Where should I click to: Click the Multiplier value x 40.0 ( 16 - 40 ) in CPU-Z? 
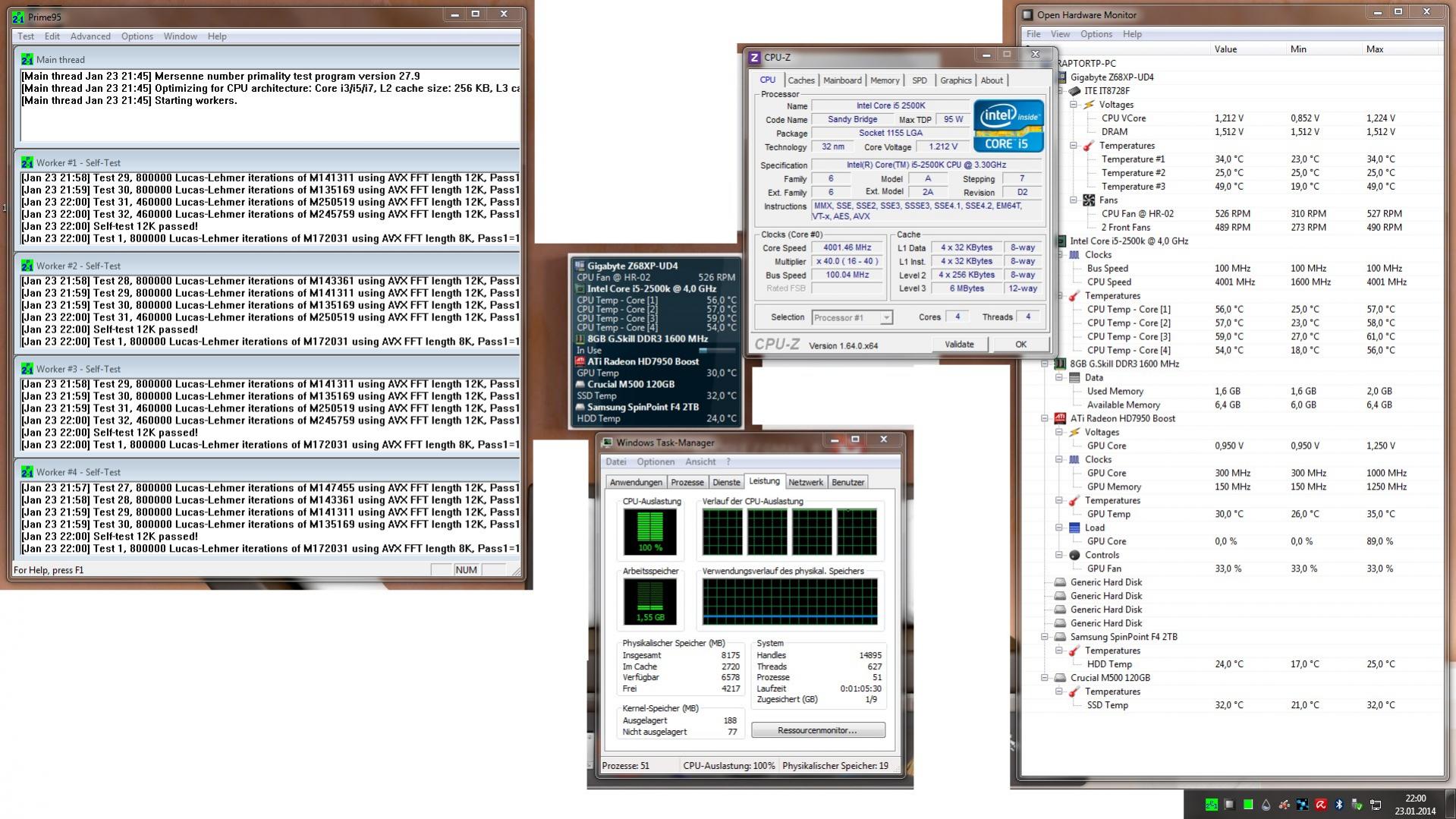pyautogui.click(x=847, y=261)
